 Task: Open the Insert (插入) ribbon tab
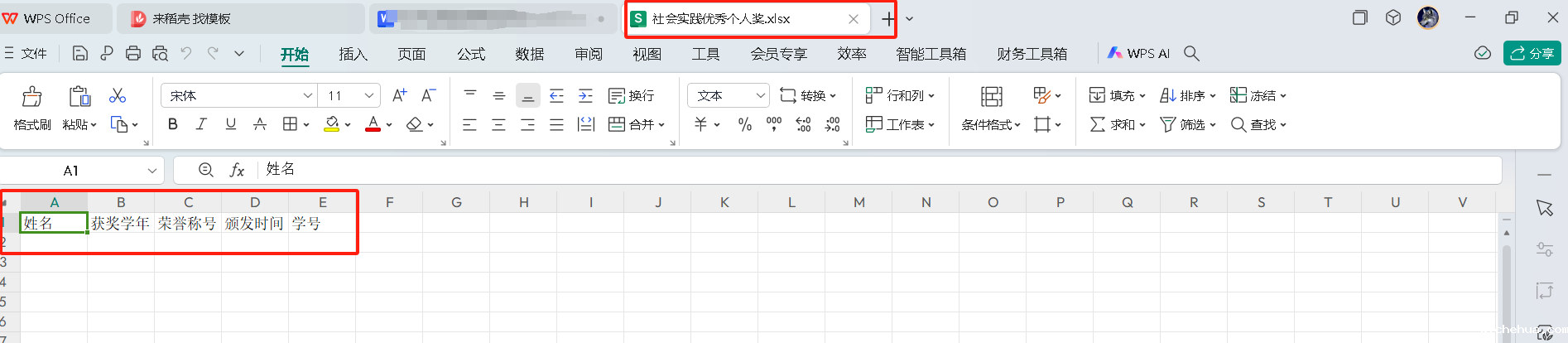click(x=353, y=54)
